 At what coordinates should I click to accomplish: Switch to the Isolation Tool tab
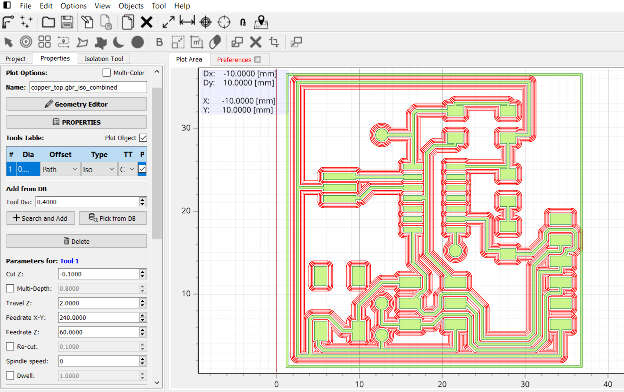coord(104,59)
